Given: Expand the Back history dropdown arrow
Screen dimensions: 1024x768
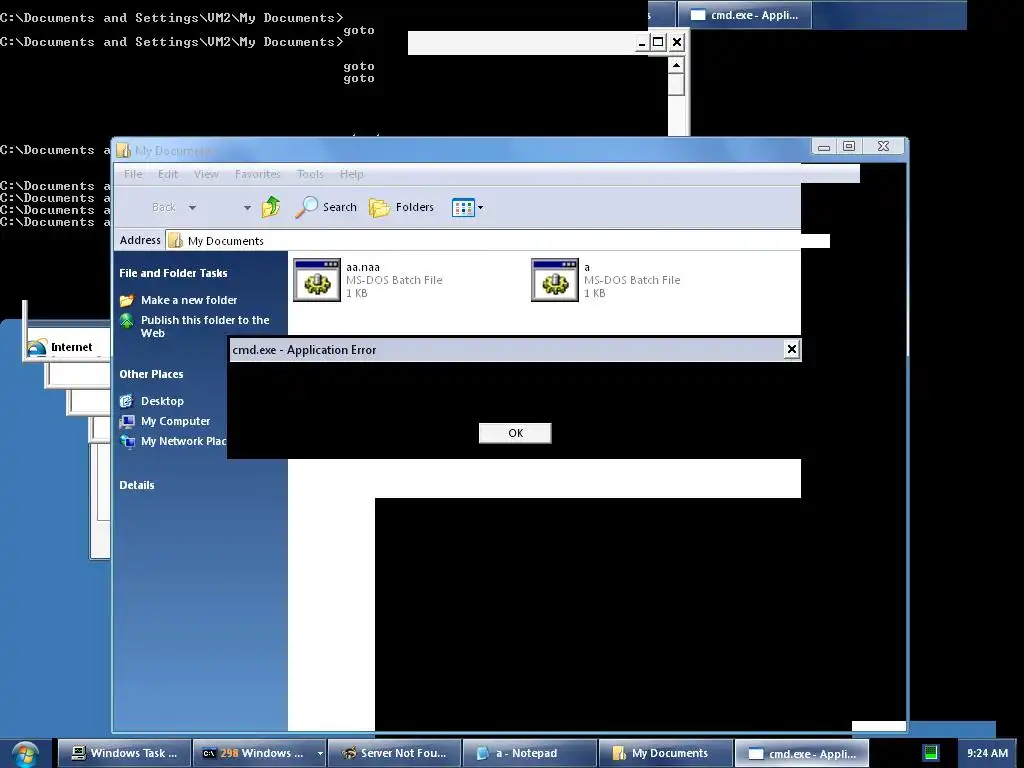Looking at the screenshot, I should coord(192,208).
